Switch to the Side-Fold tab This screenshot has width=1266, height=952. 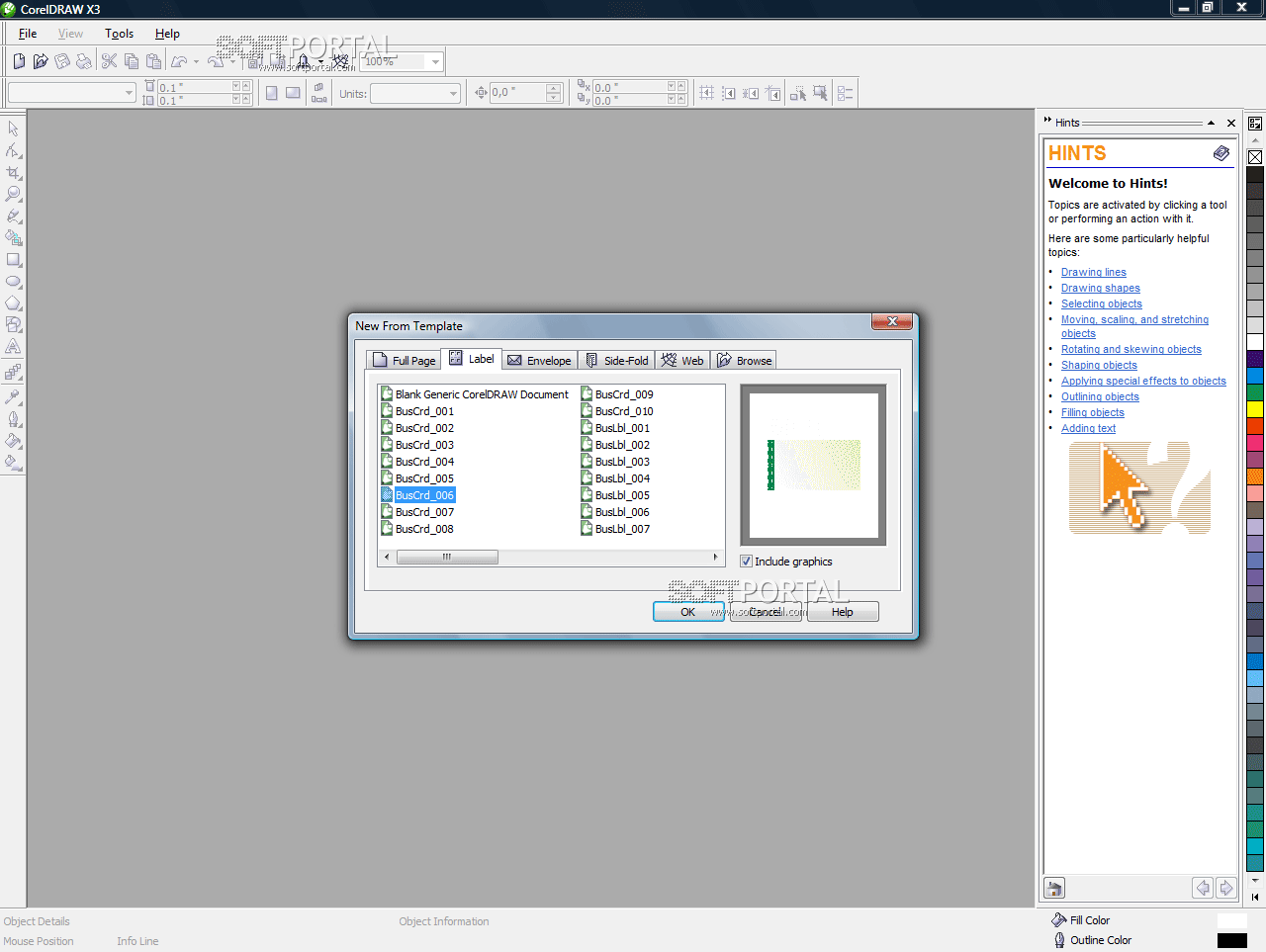(616, 360)
